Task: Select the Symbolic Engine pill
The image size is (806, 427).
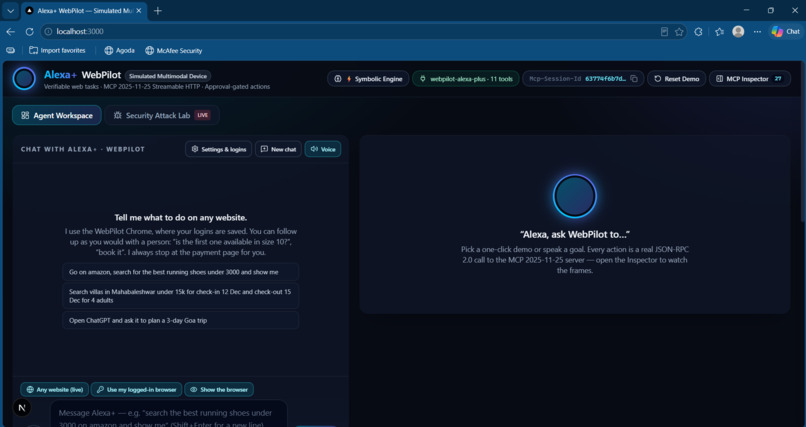Action: [368, 79]
